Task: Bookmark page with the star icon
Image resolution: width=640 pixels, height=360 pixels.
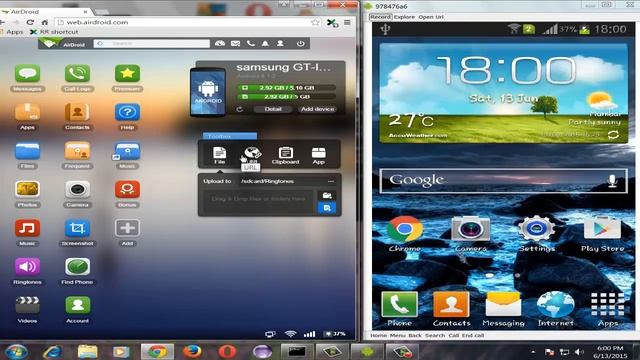Action: (x=315, y=22)
